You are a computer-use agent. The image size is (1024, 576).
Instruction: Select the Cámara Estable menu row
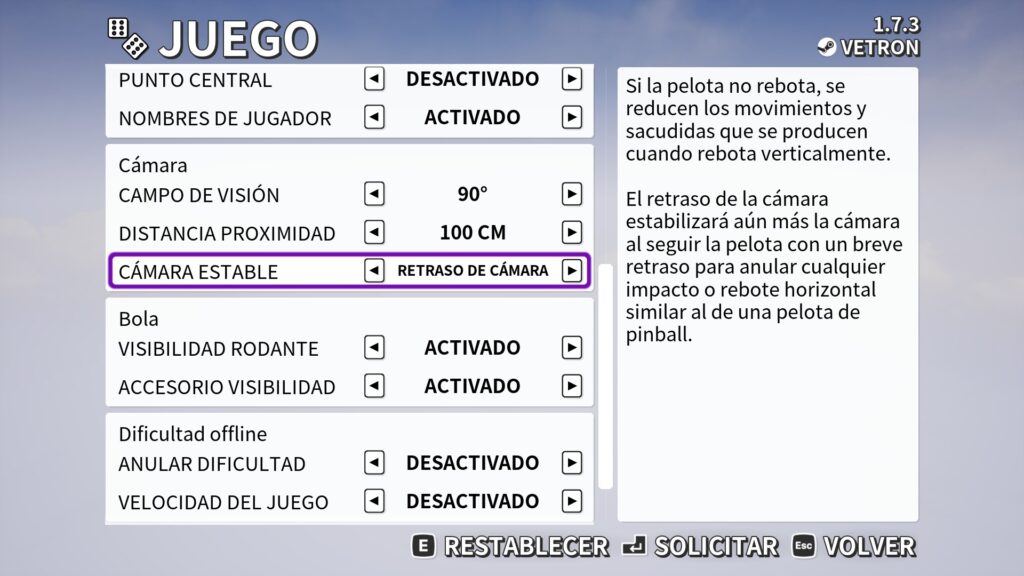click(349, 270)
